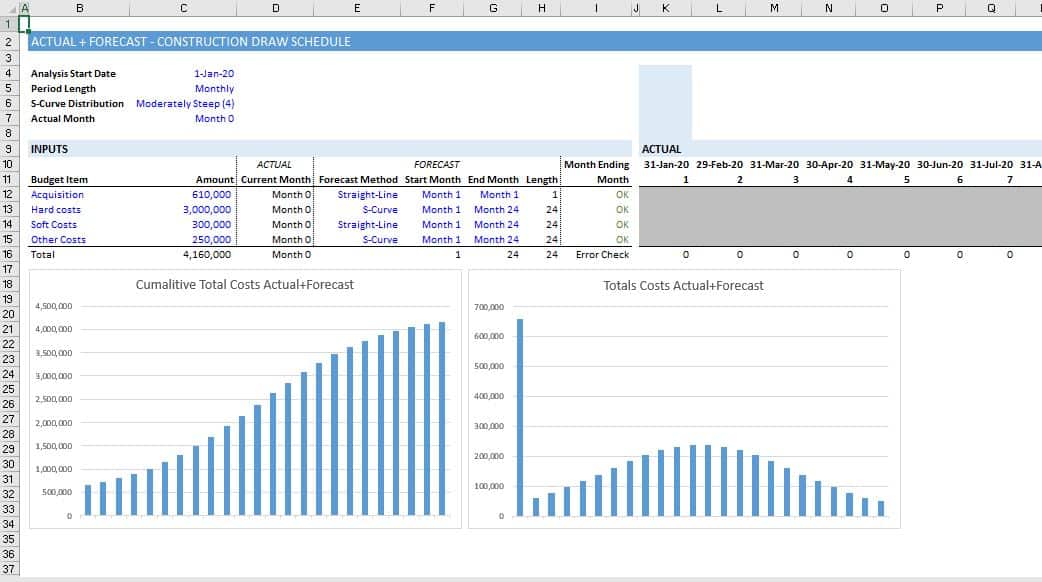Click the Select All corner button above row headers
This screenshot has width=1042, height=582.
pos(10,8)
